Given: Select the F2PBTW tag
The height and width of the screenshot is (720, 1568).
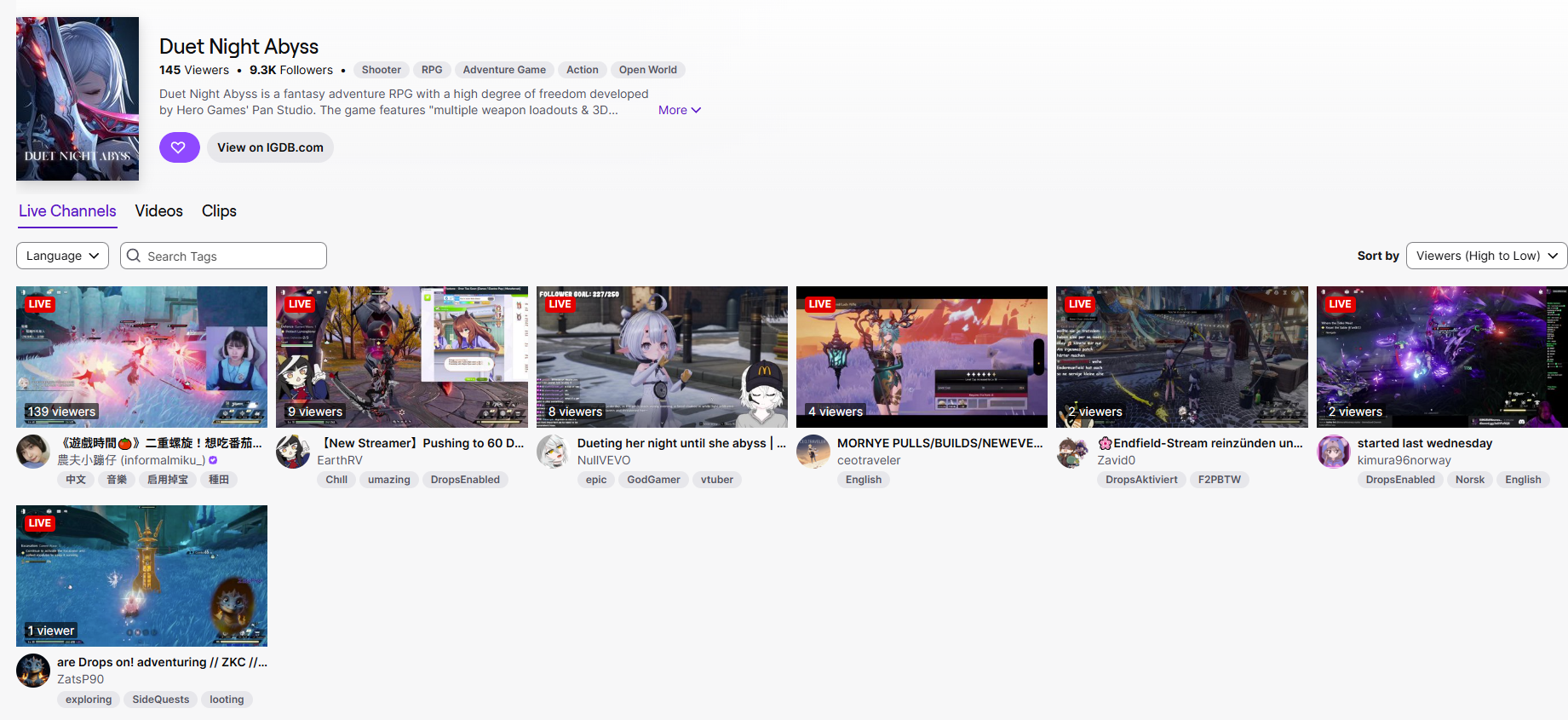Looking at the screenshot, I should pos(1220,480).
